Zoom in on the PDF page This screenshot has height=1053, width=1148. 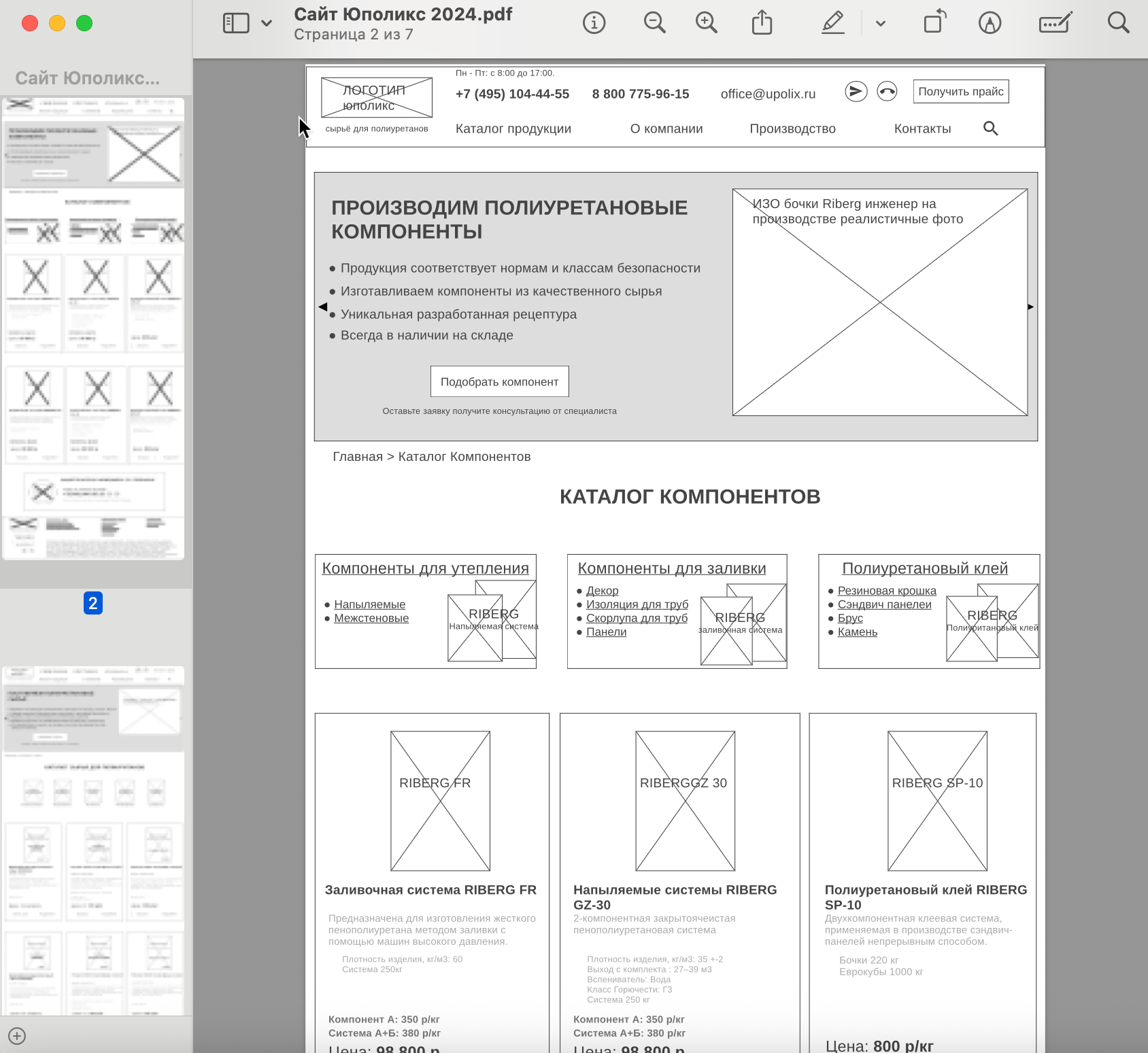click(707, 23)
